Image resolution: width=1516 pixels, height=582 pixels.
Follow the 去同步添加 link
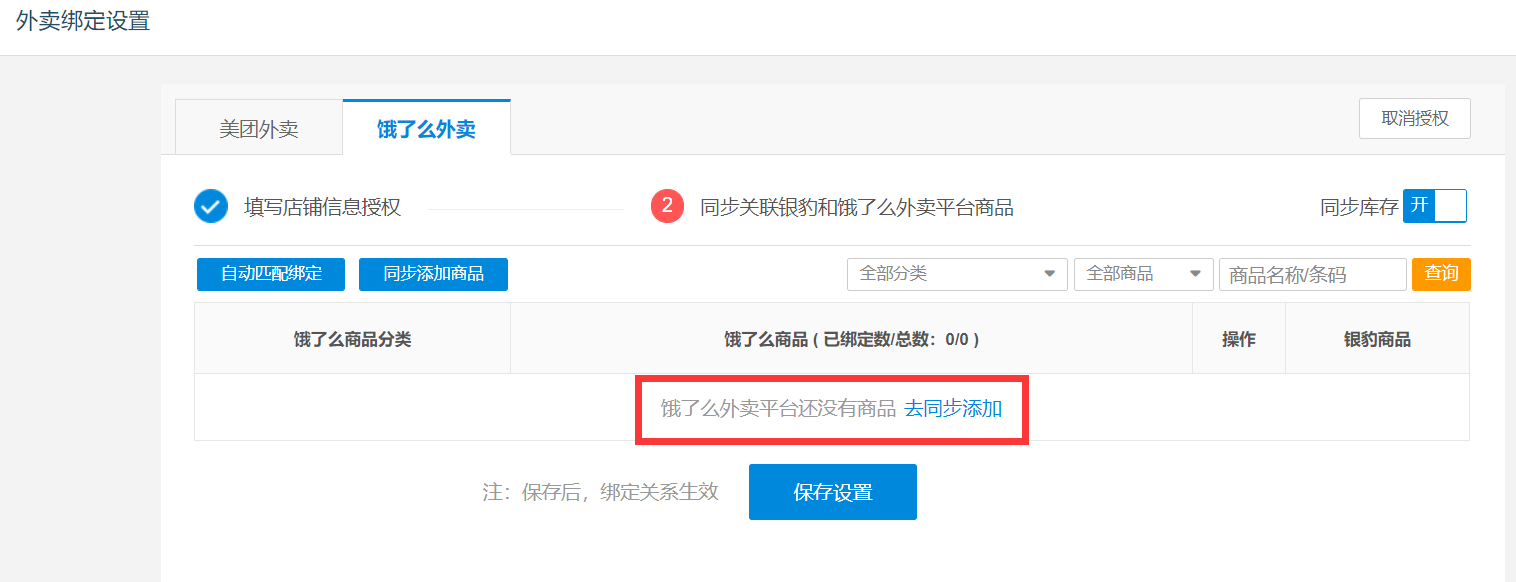point(953,408)
